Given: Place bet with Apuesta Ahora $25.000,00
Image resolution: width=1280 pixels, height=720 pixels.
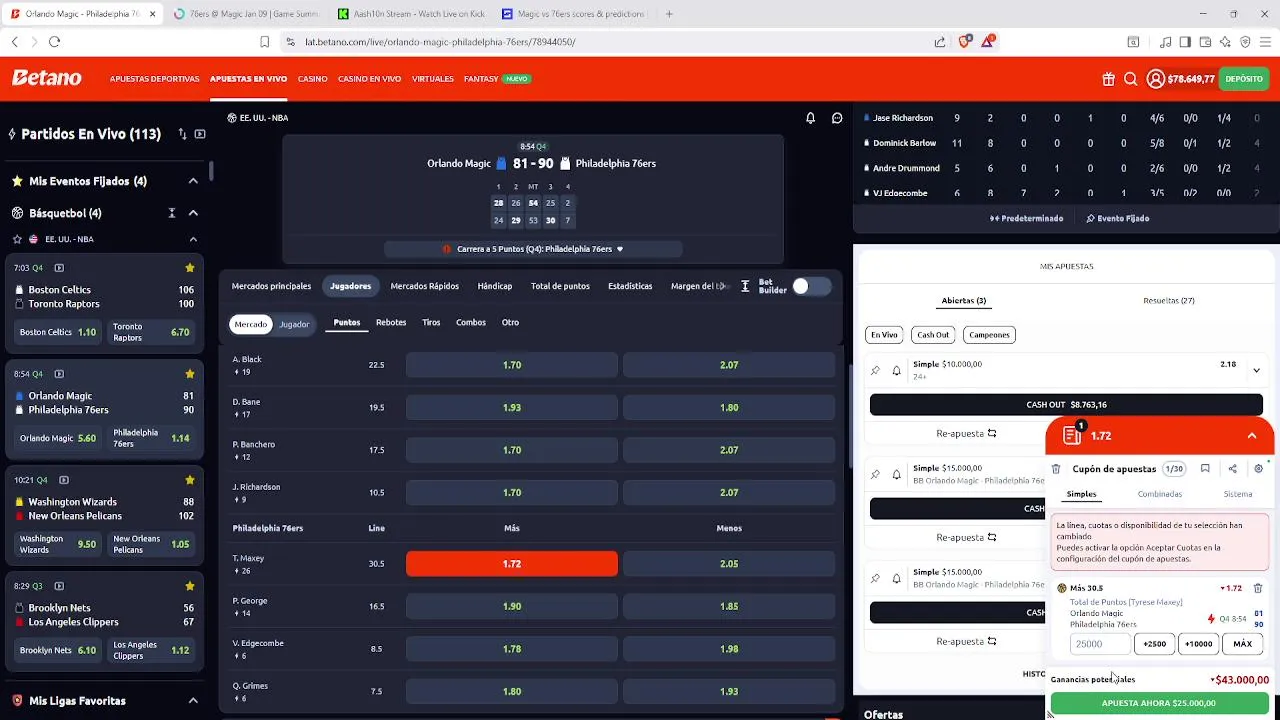Looking at the screenshot, I should click(1159, 703).
